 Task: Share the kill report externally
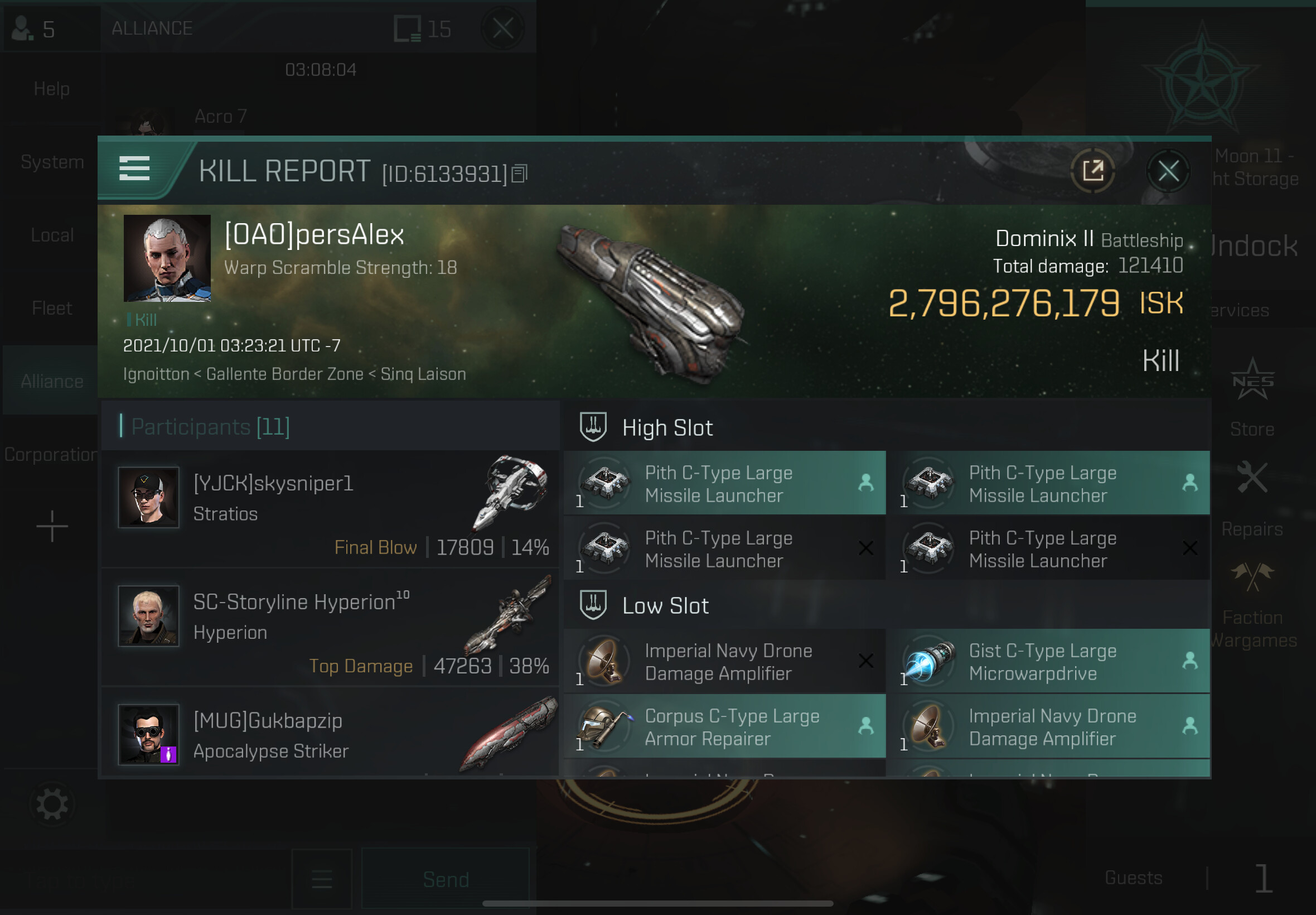click(x=1092, y=170)
